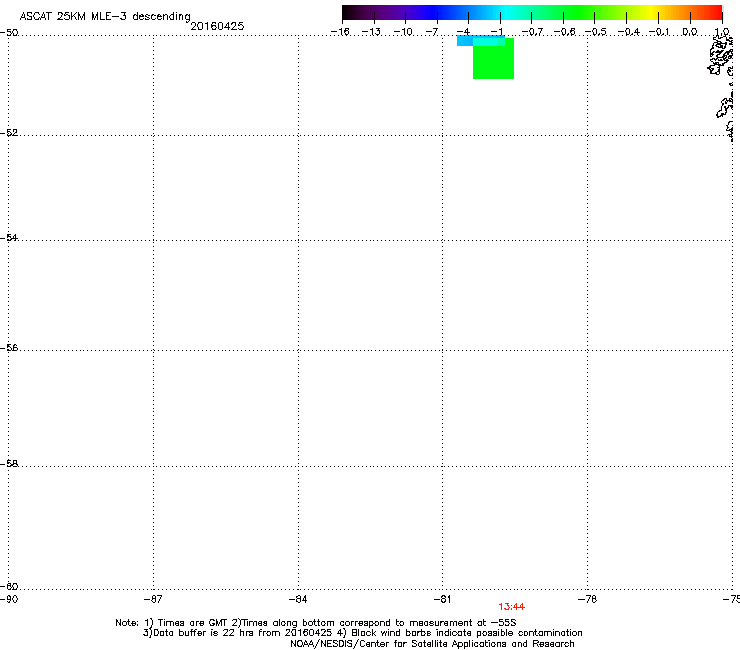Click the -0.5 color scale label
The image size is (740, 650).
tap(596, 32)
